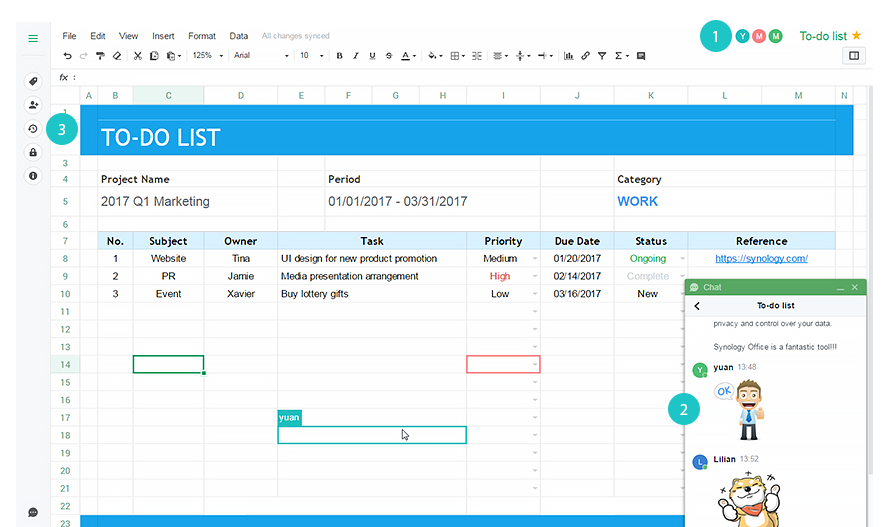Click the insert link toolbar icon
Viewport: 888px width, 527px height.
(x=585, y=56)
